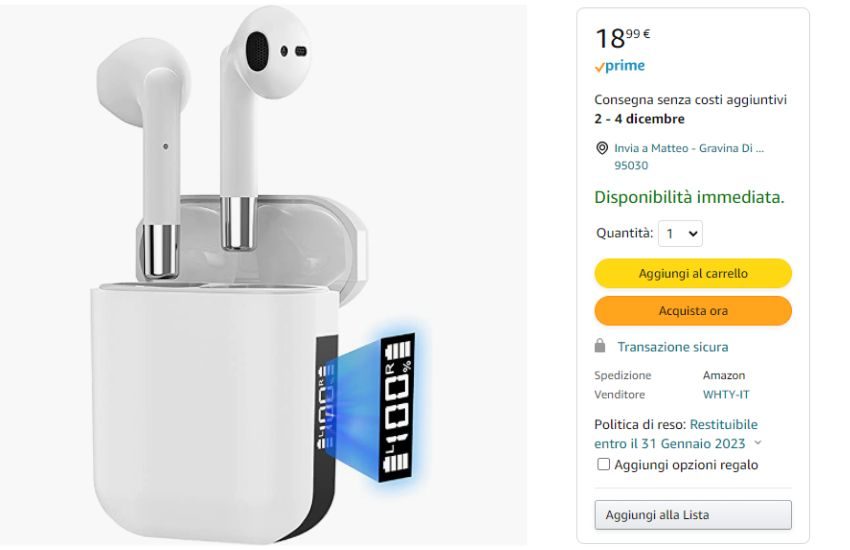Click the blue battery display callout

click(x=398, y=407)
